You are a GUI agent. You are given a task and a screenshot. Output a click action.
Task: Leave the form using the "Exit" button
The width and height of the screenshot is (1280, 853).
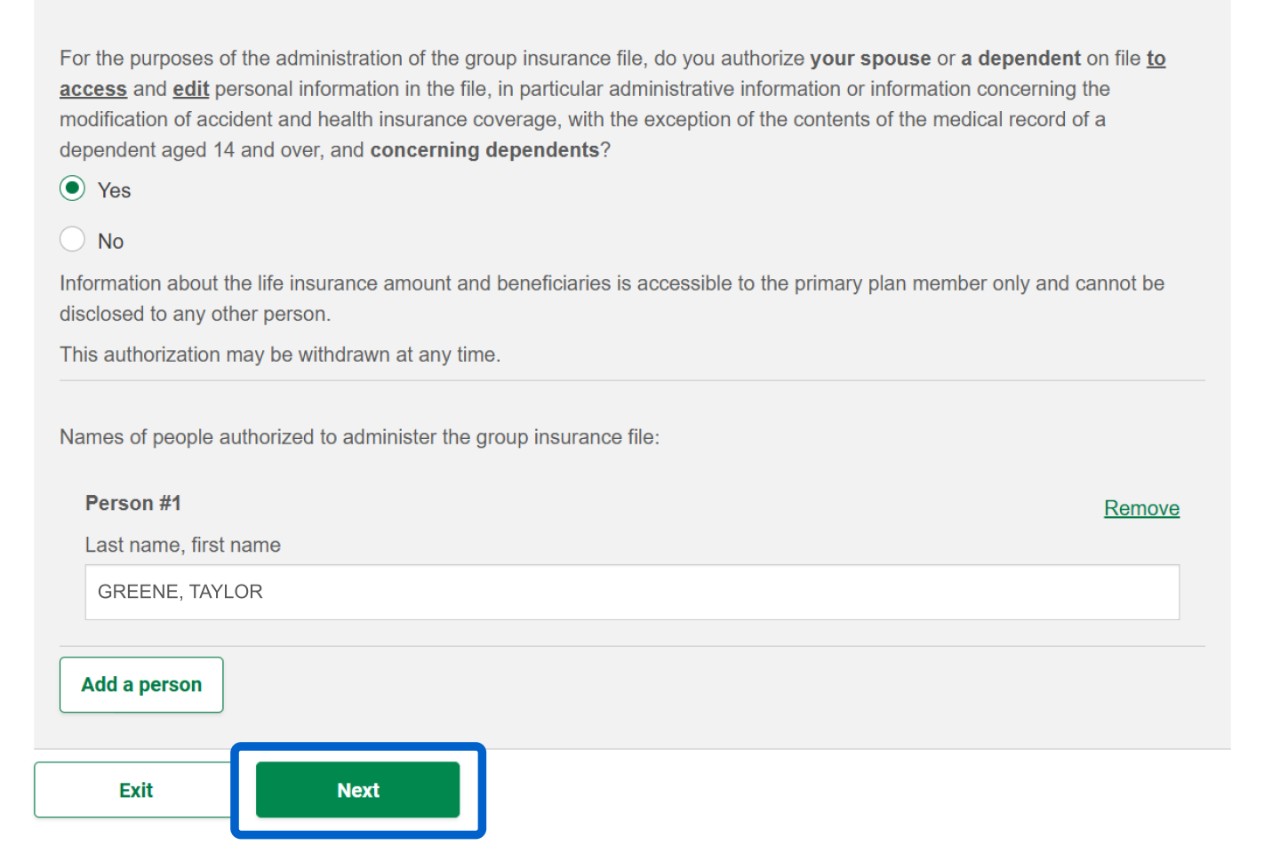(x=136, y=790)
